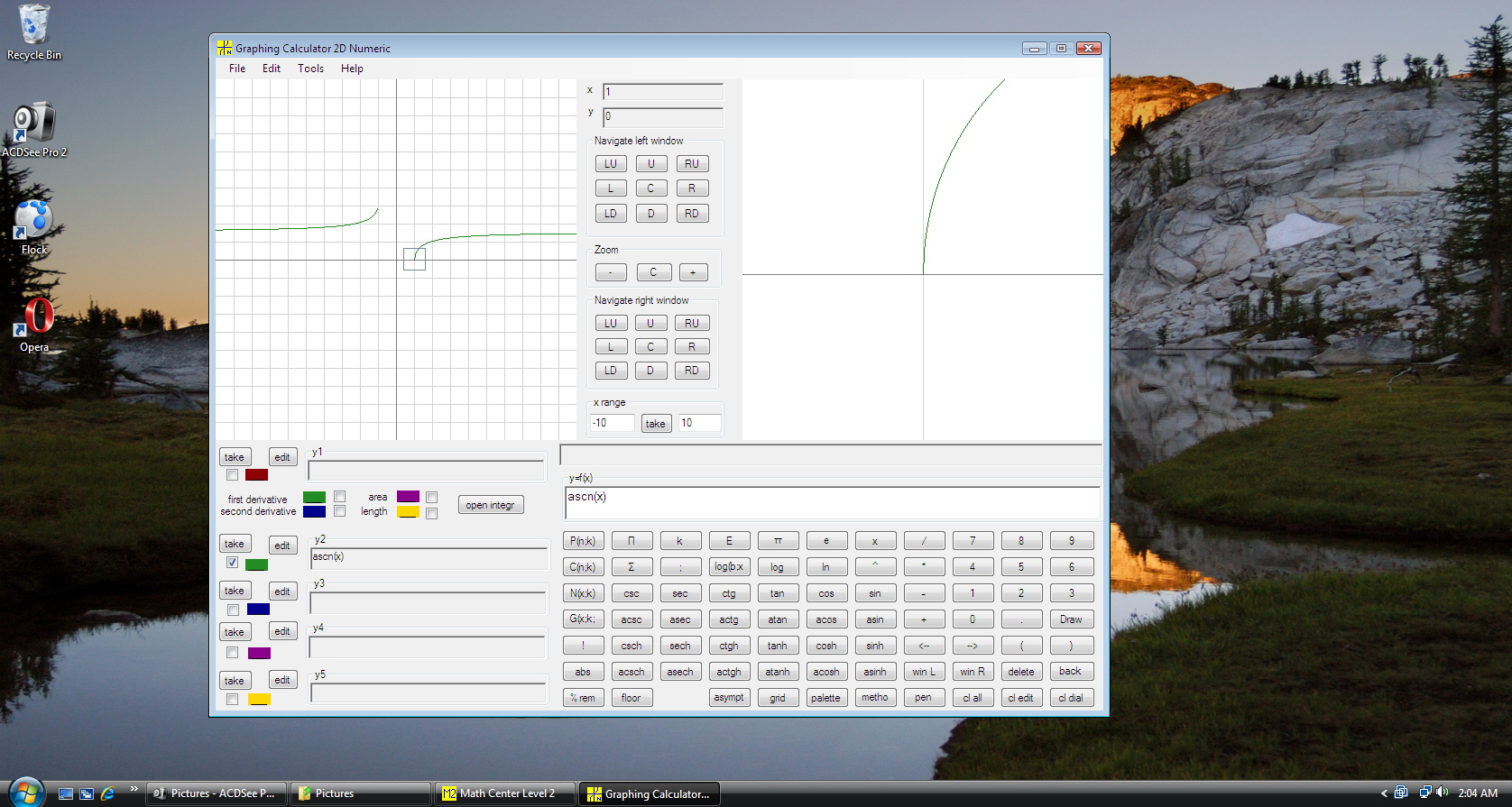Tick the first derivative checkbox

(340, 496)
